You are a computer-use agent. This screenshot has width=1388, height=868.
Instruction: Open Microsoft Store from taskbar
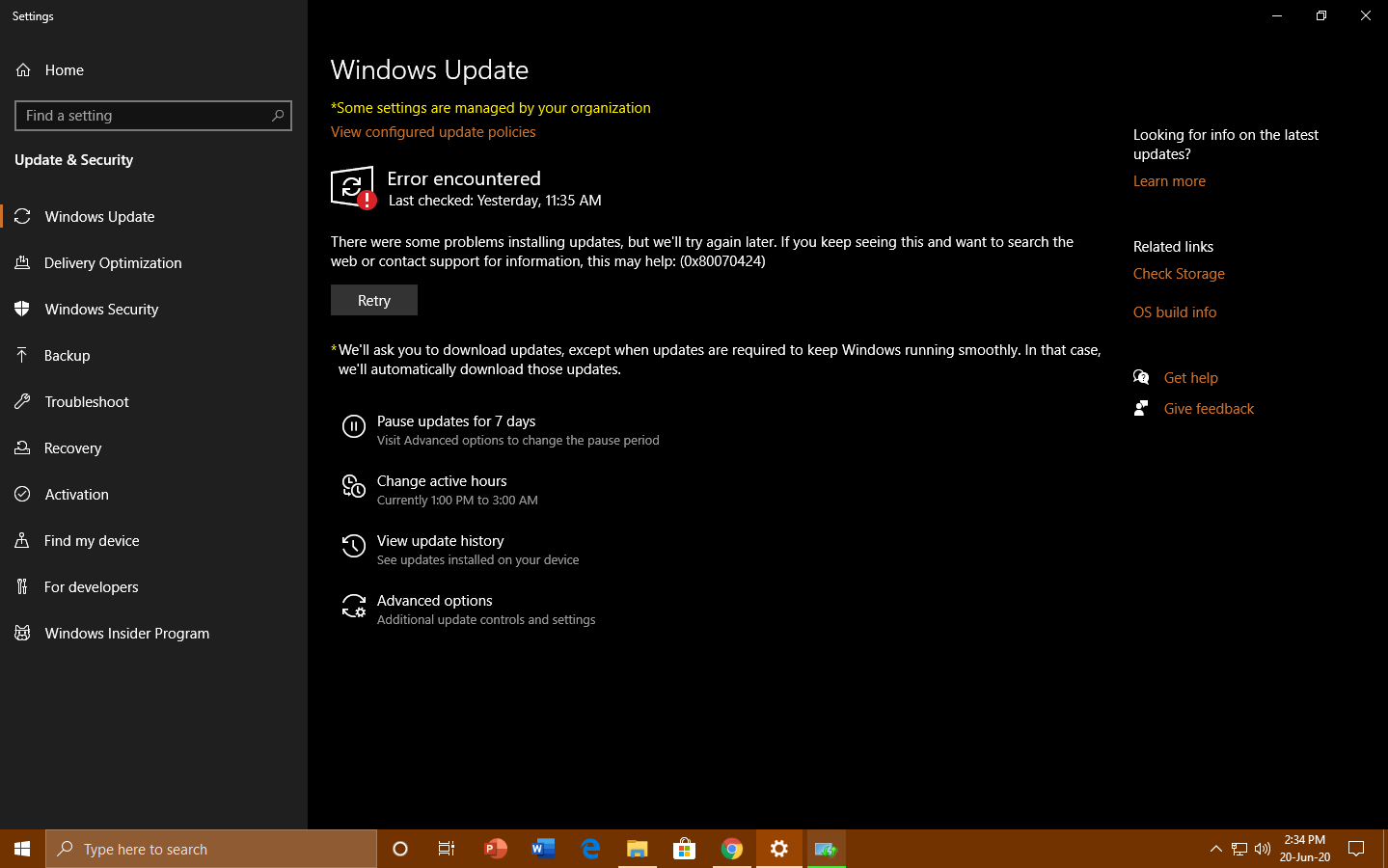[x=685, y=849]
